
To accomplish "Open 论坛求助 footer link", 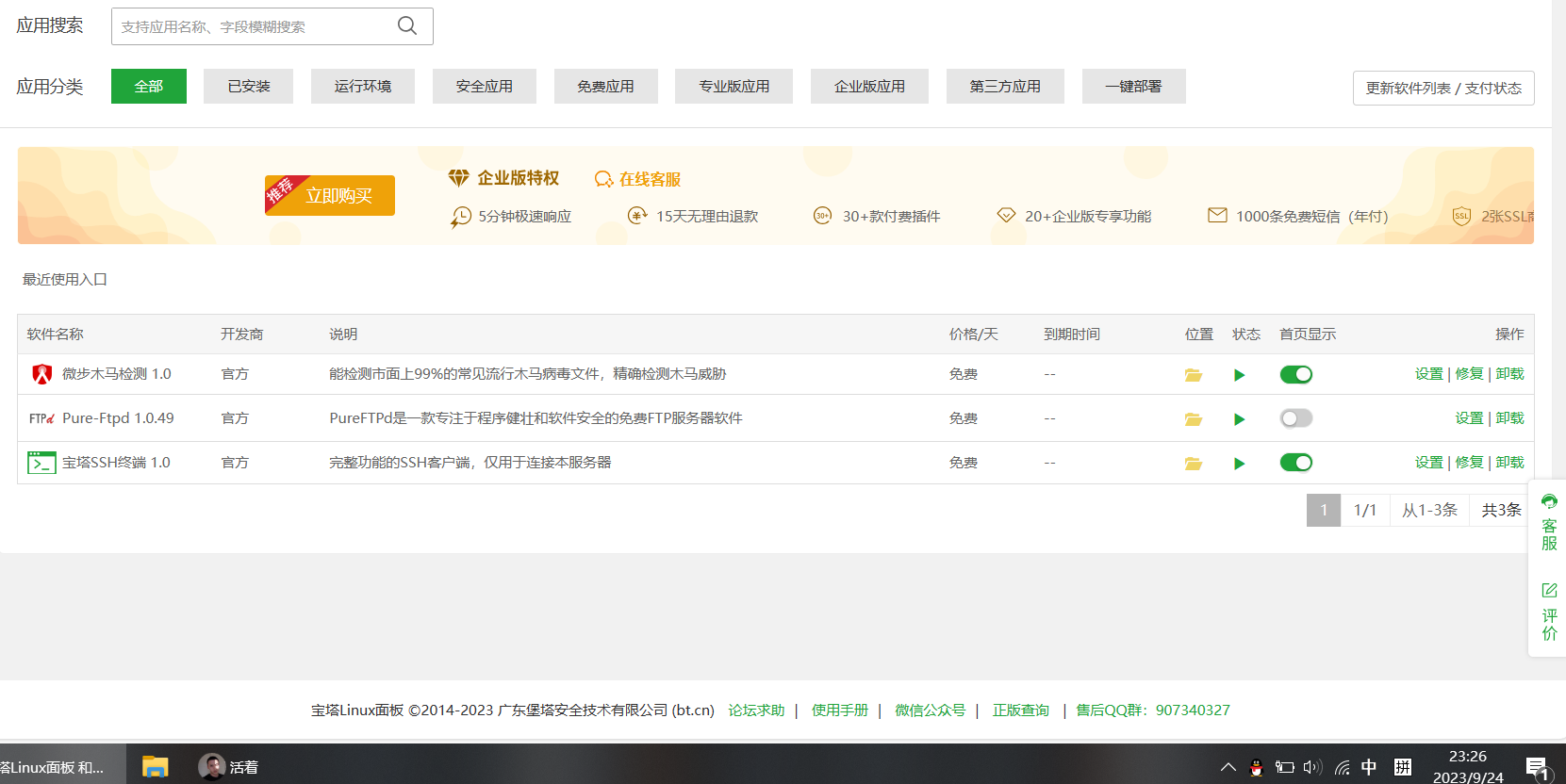I will click(756, 710).
